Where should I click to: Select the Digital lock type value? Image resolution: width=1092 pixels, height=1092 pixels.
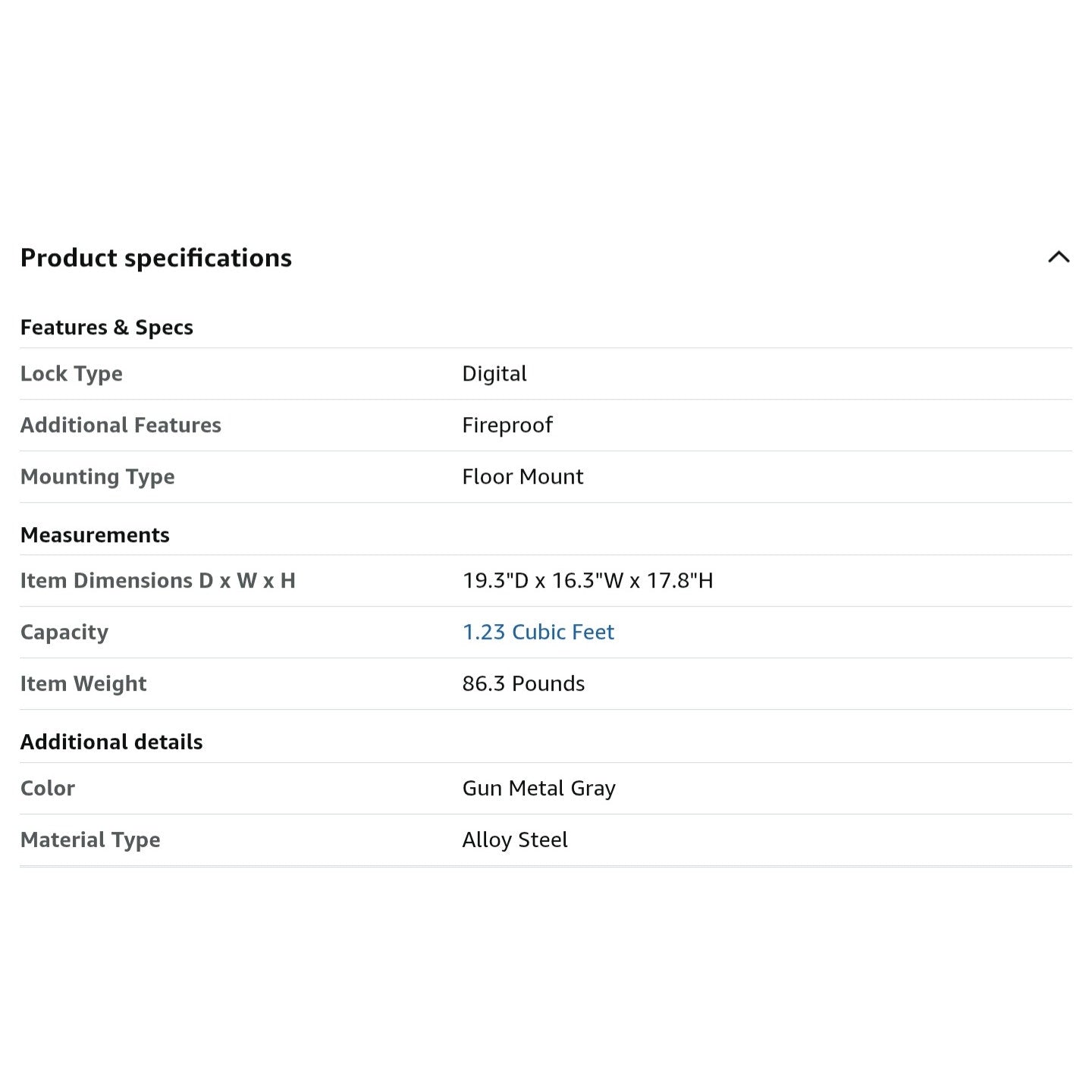tap(494, 374)
